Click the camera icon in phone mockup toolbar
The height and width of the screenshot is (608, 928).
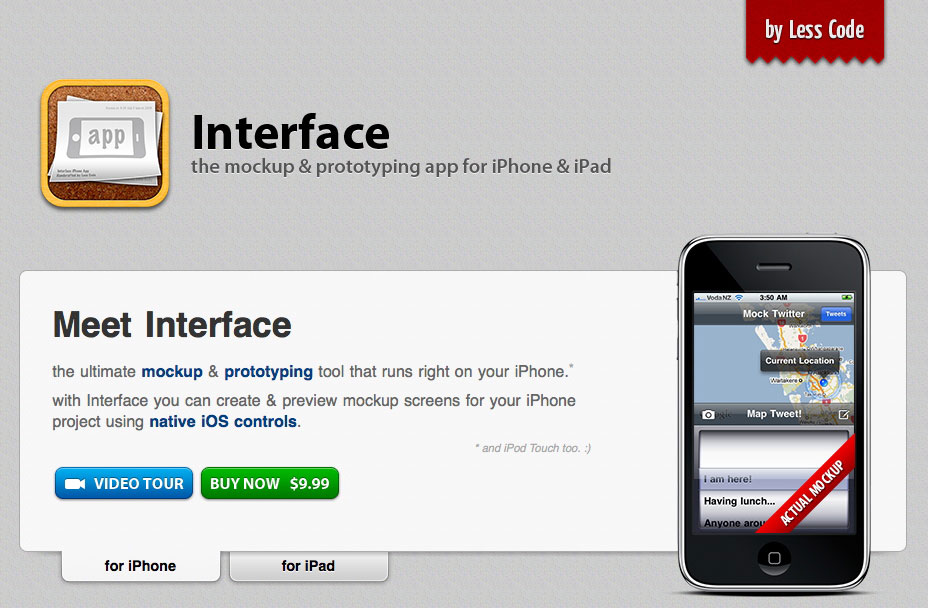pyautogui.click(x=708, y=414)
